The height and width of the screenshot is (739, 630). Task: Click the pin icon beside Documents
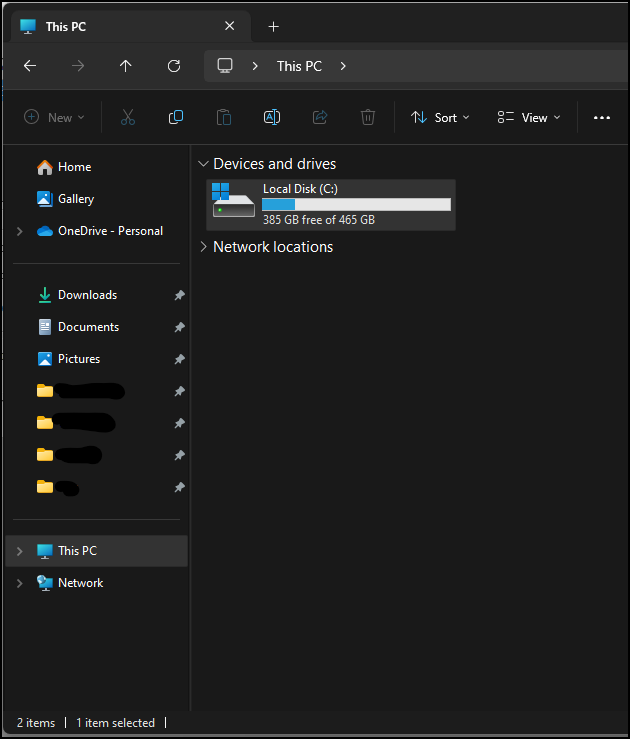point(180,328)
